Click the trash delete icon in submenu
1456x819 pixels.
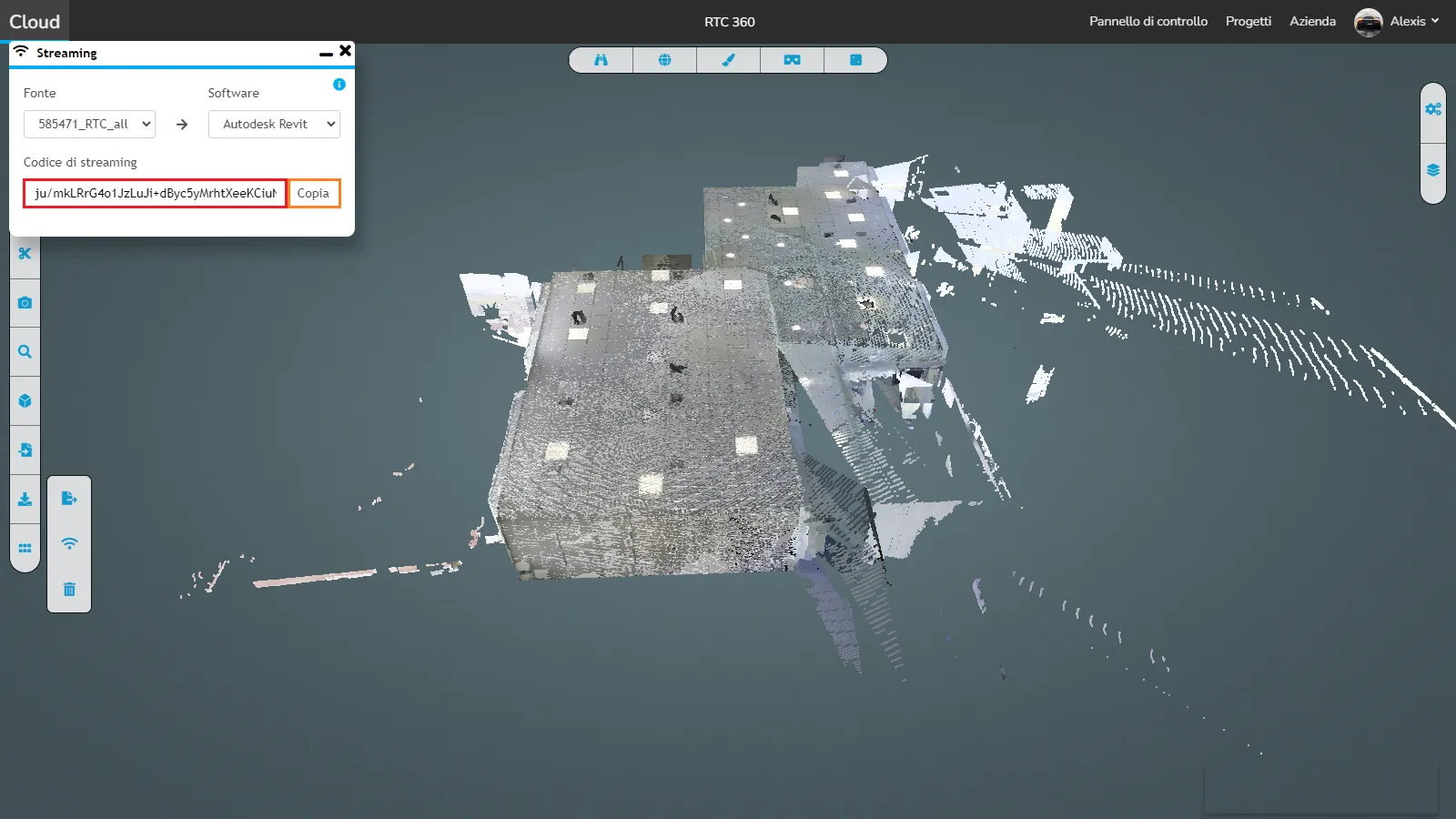tap(69, 590)
